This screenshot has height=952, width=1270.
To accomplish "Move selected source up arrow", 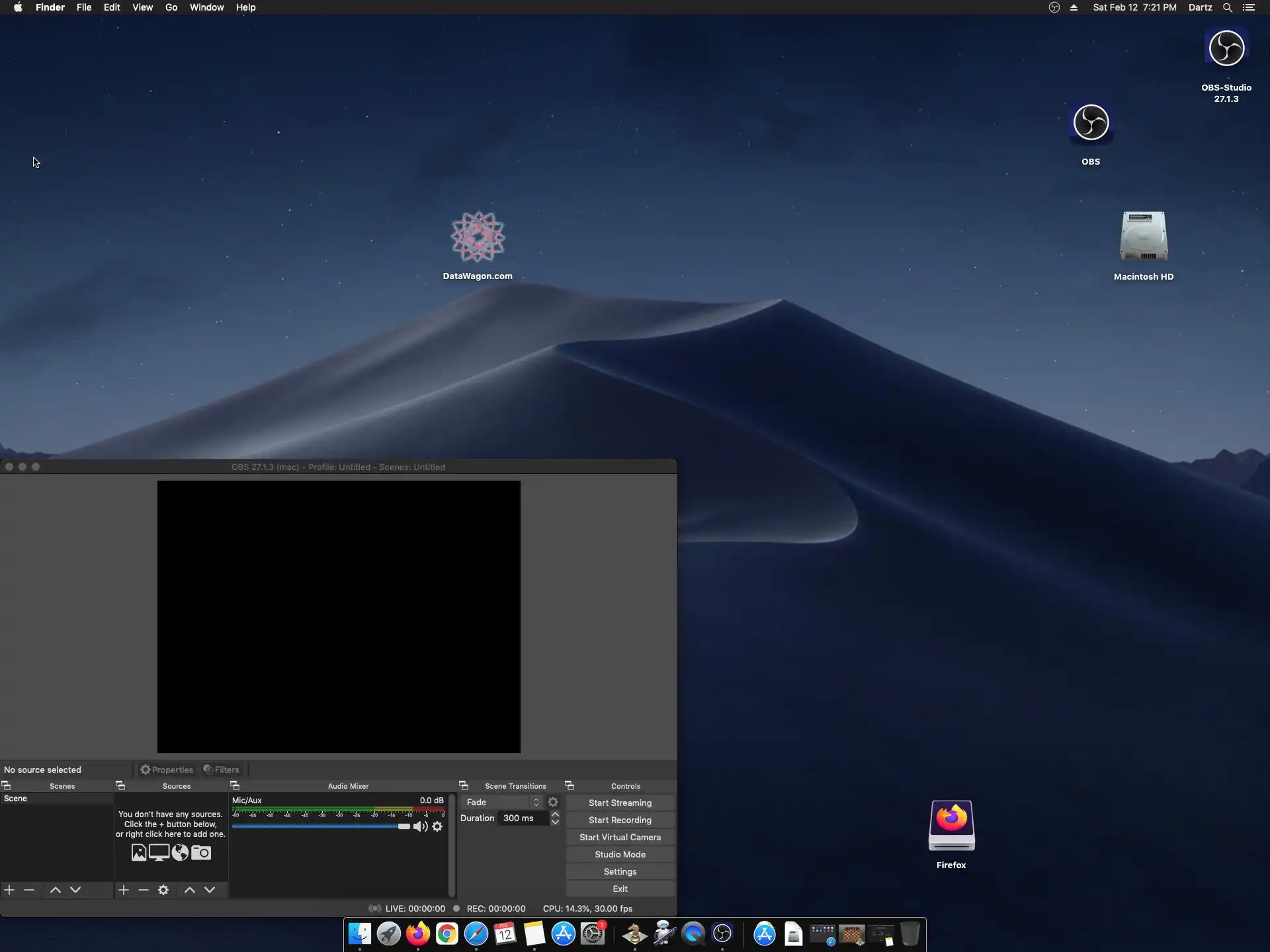I will [x=190, y=890].
